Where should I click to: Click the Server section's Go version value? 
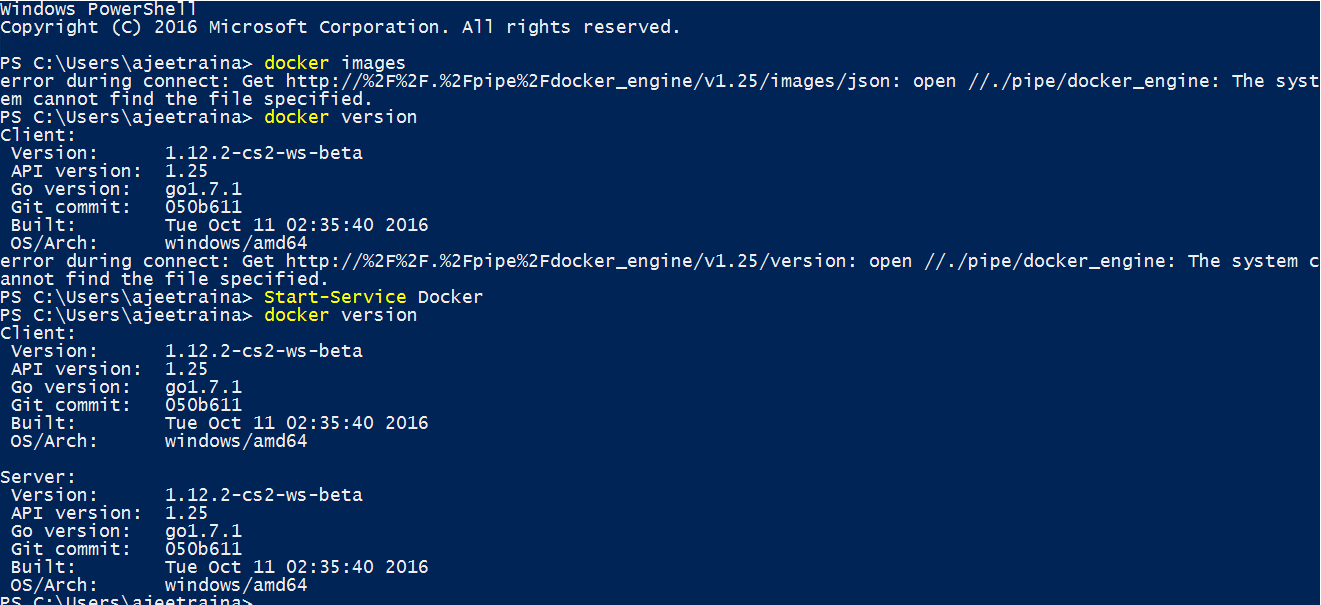tap(203, 531)
